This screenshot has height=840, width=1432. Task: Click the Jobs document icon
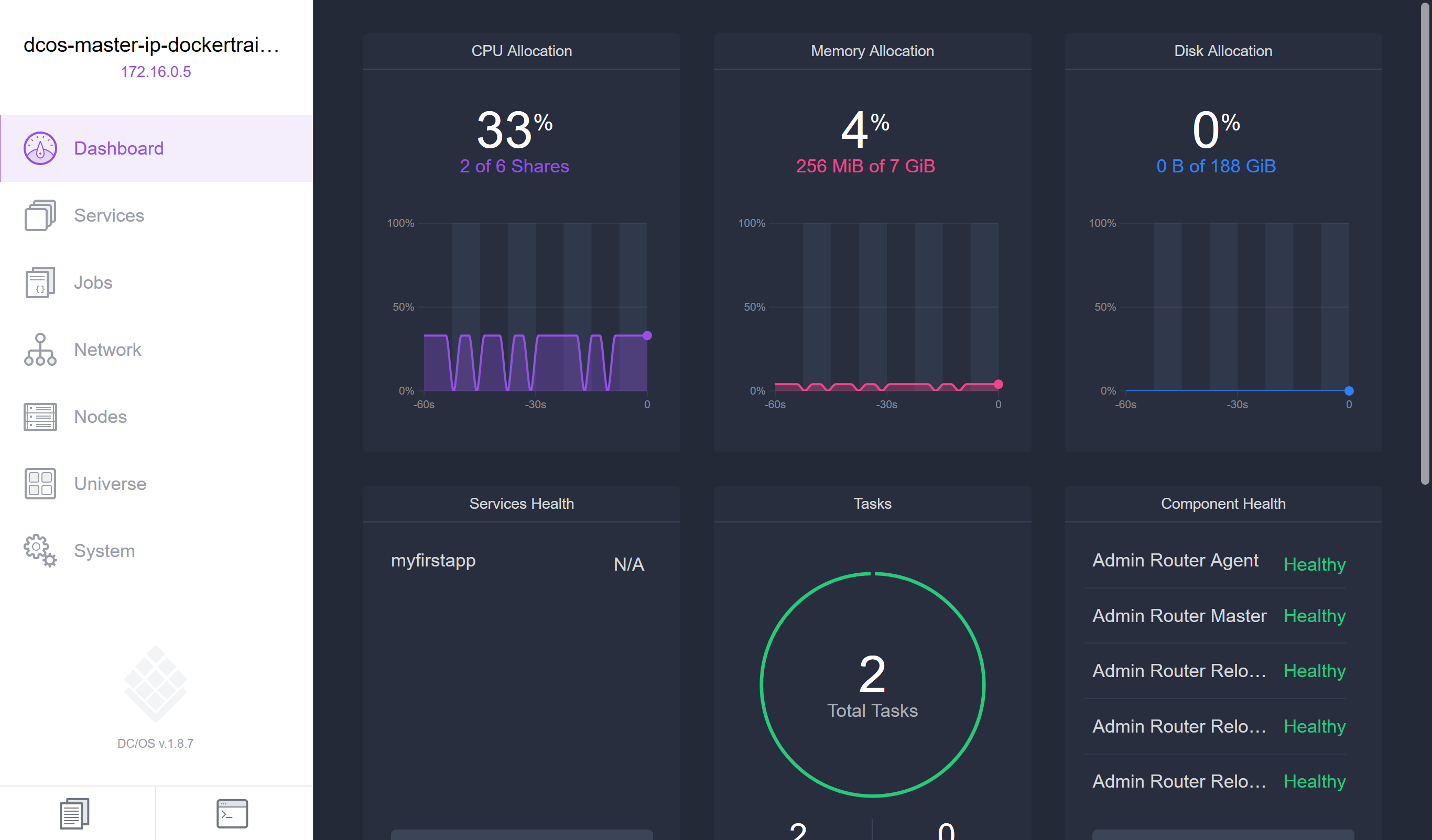(x=40, y=282)
